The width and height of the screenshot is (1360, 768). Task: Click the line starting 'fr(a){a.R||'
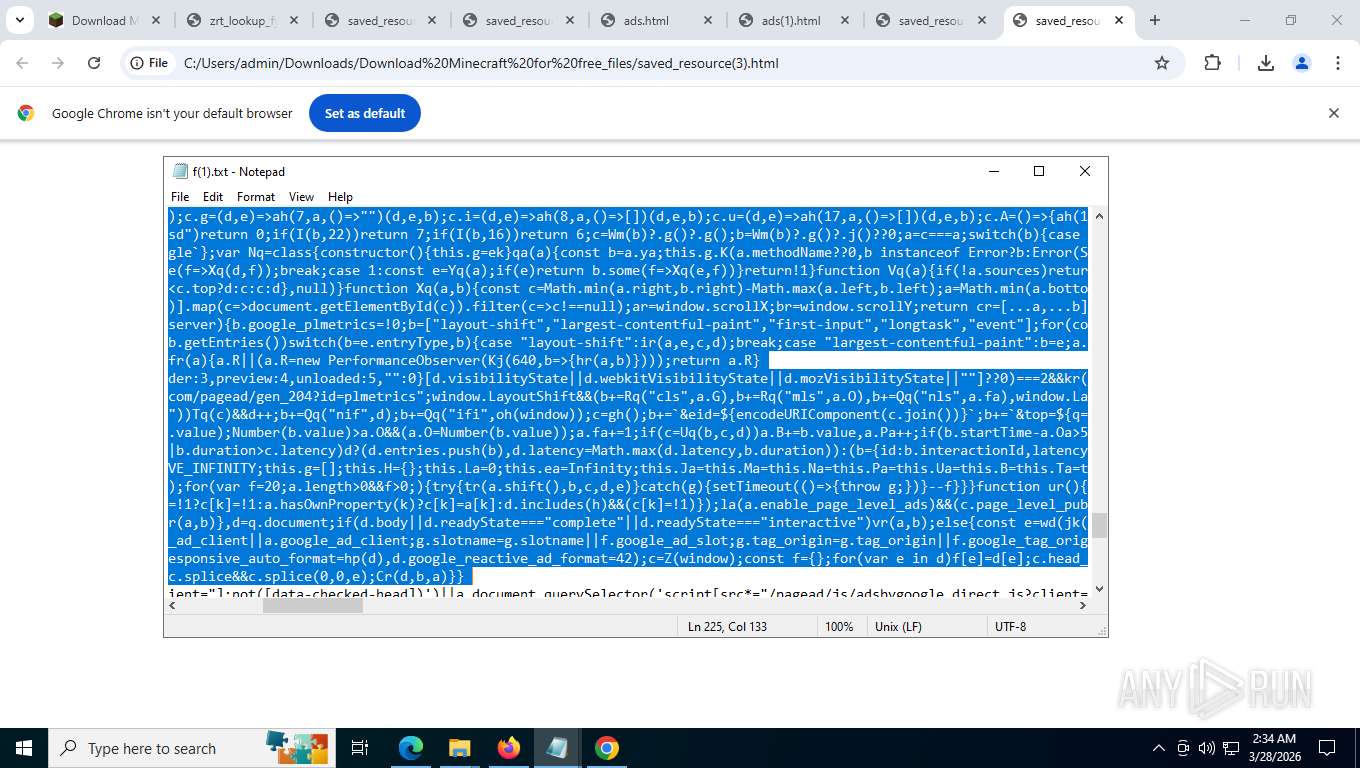[x=464, y=360]
